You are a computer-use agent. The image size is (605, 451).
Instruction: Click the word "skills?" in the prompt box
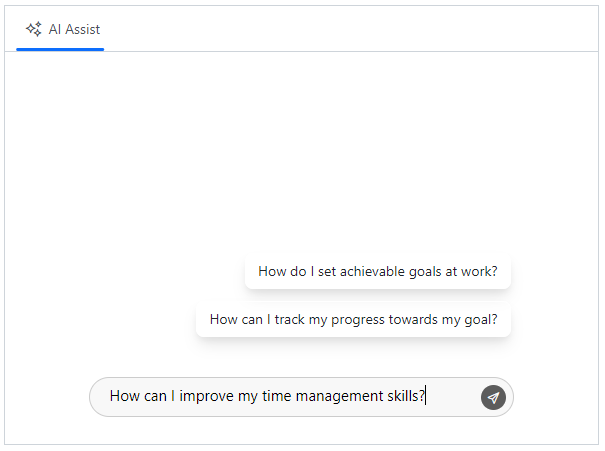pyautogui.click(x=406, y=396)
